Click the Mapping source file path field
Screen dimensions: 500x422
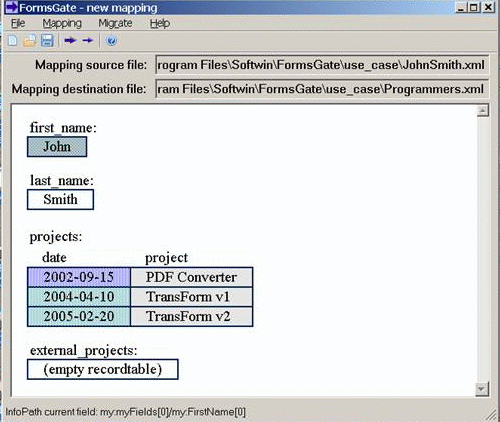[x=322, y=65]
